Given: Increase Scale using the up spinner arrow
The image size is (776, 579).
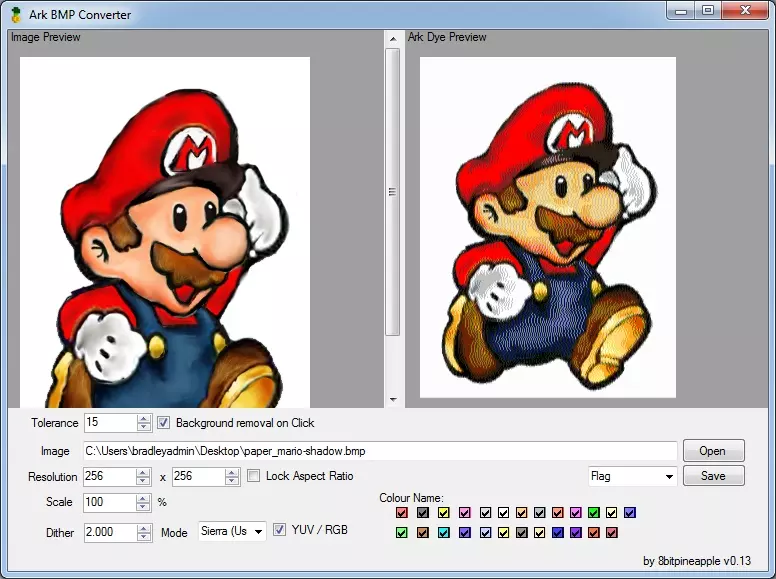Looking at the screenshot, I should pyautogui.click(x=144, y=498).
